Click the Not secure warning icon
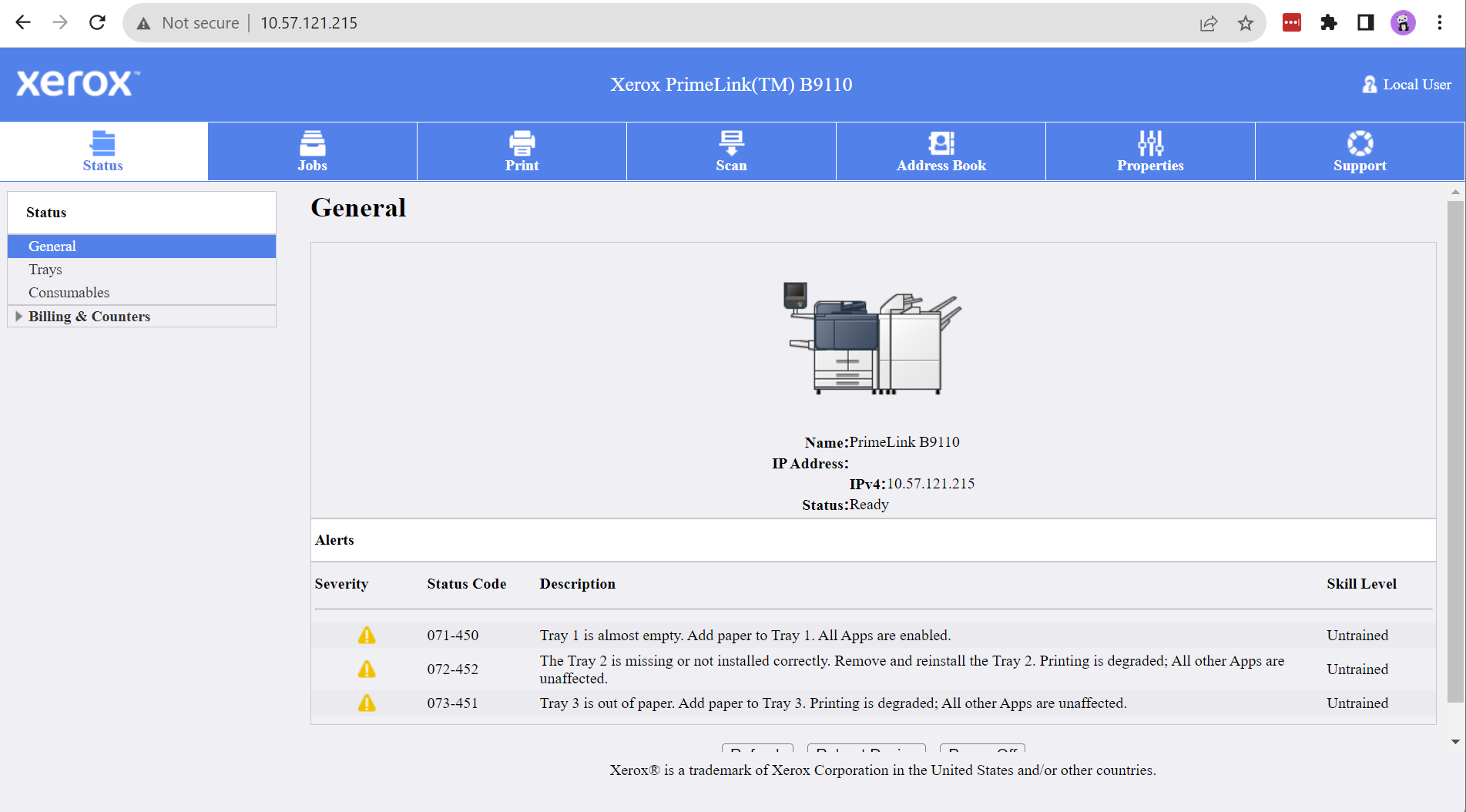The image size is (1466, 812). [x=143, y=23]
